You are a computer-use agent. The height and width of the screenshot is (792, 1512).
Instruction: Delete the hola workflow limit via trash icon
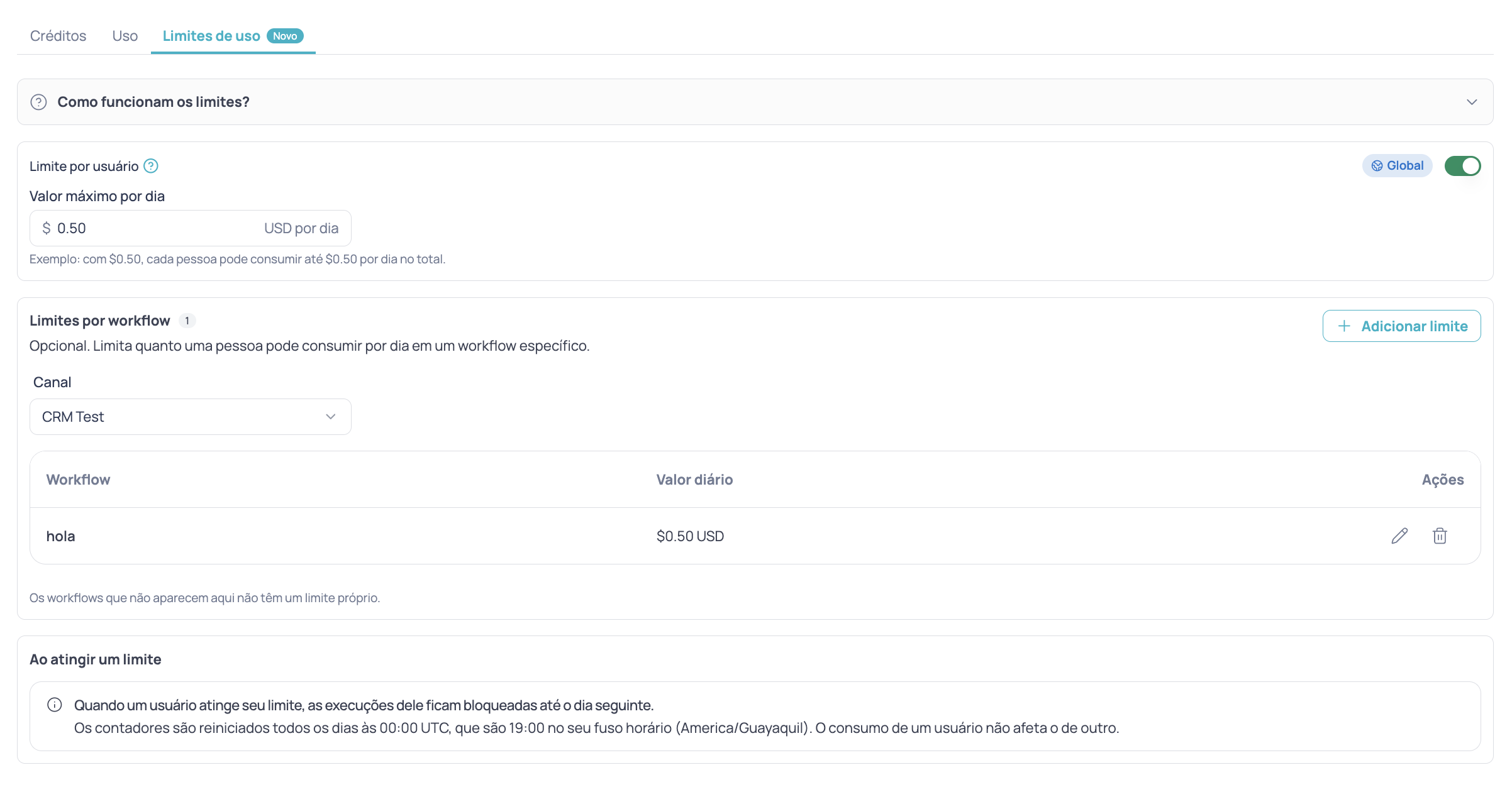click(x=1440, y=536)
